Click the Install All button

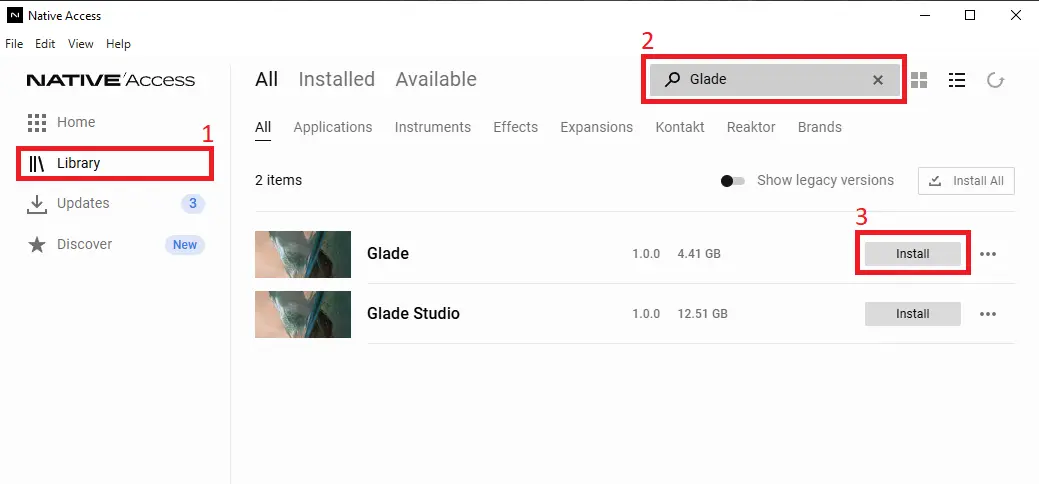click(x=966, y=181)
